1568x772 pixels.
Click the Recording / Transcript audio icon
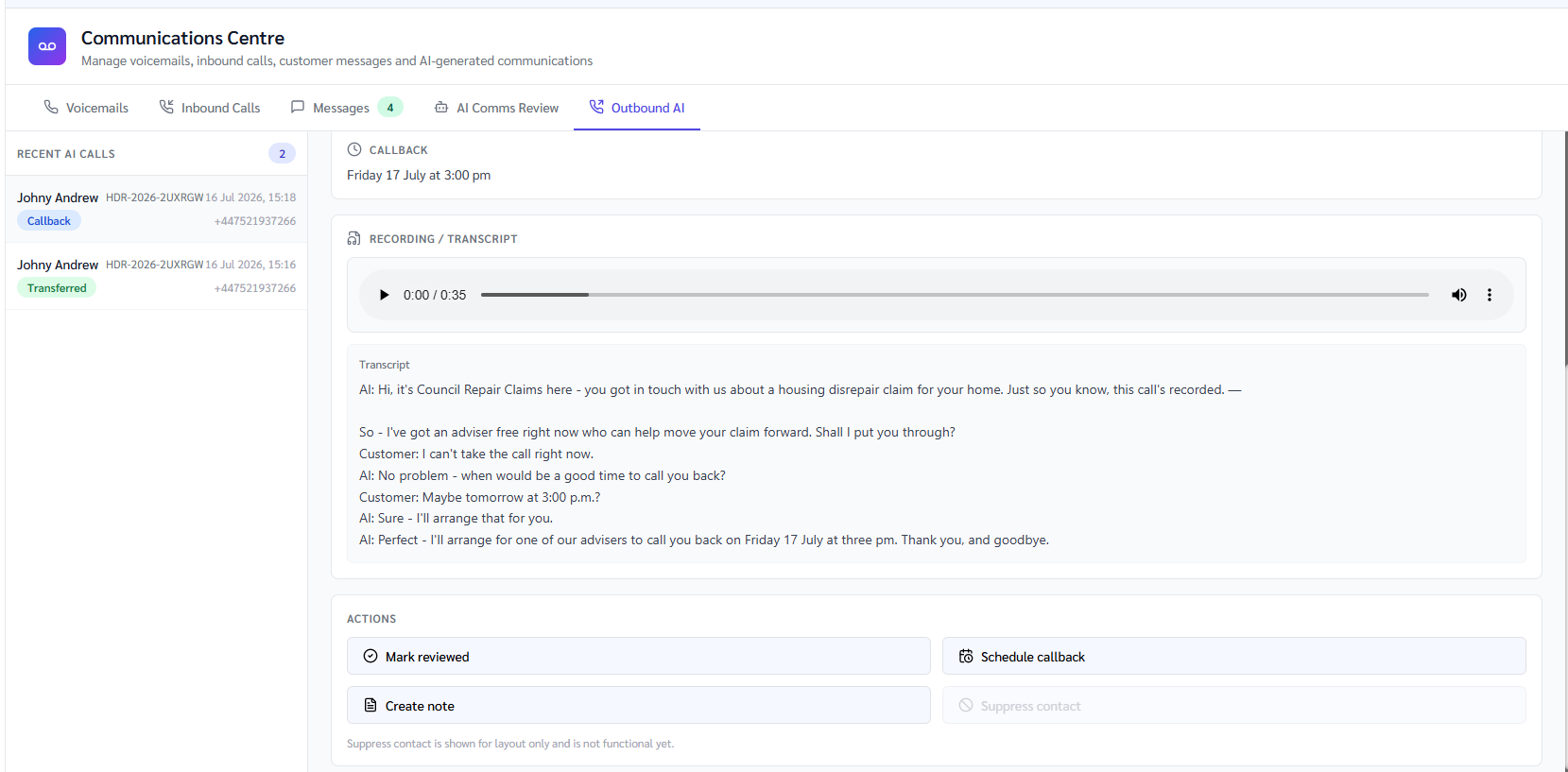pos(354,238)
